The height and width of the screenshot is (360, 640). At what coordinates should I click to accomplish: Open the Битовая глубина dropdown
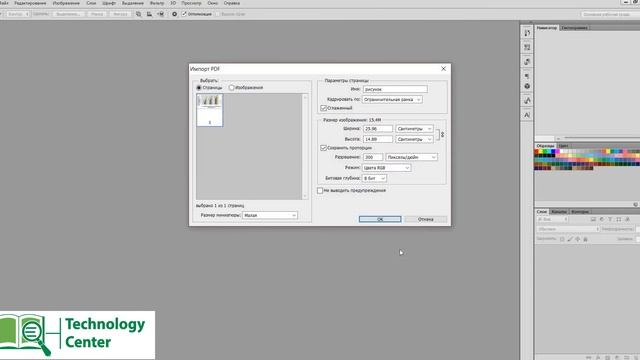pyautogui.click(x=374, y=178)
